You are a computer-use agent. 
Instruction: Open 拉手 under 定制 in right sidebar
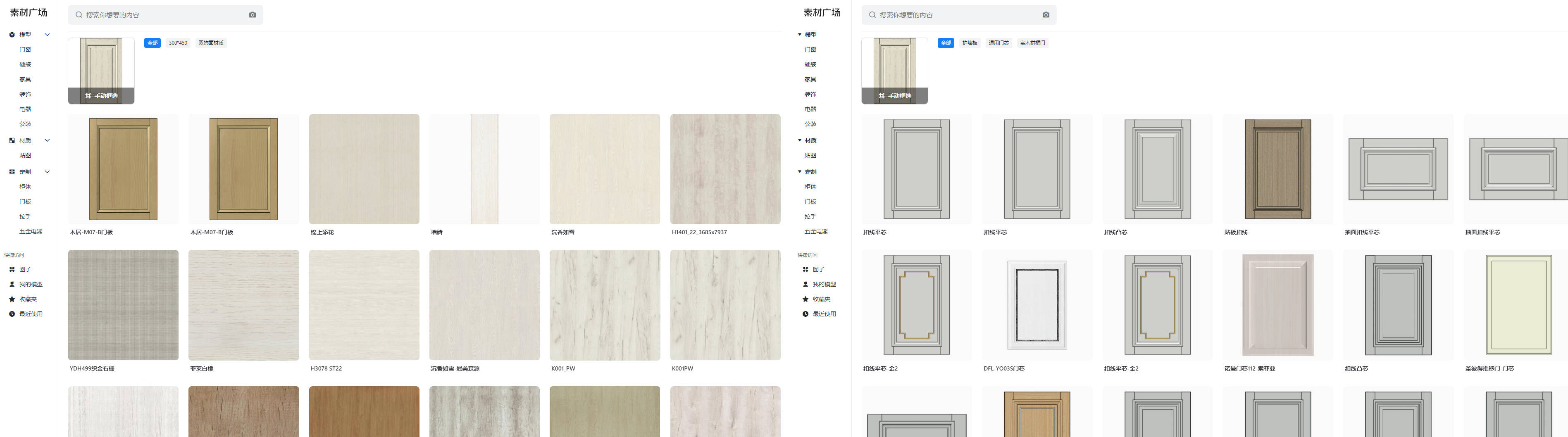click(x=810, y=217)
